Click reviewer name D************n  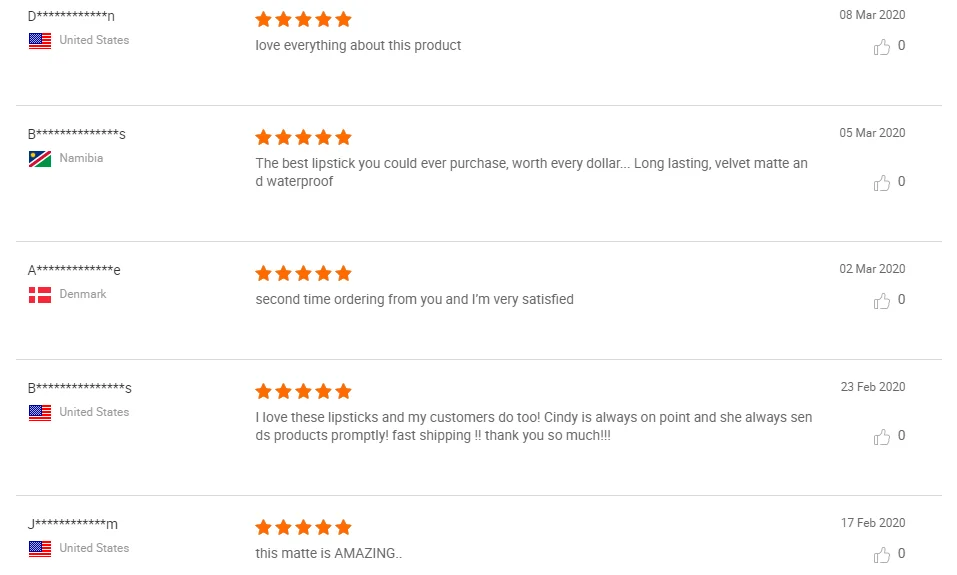coord(71,16)
